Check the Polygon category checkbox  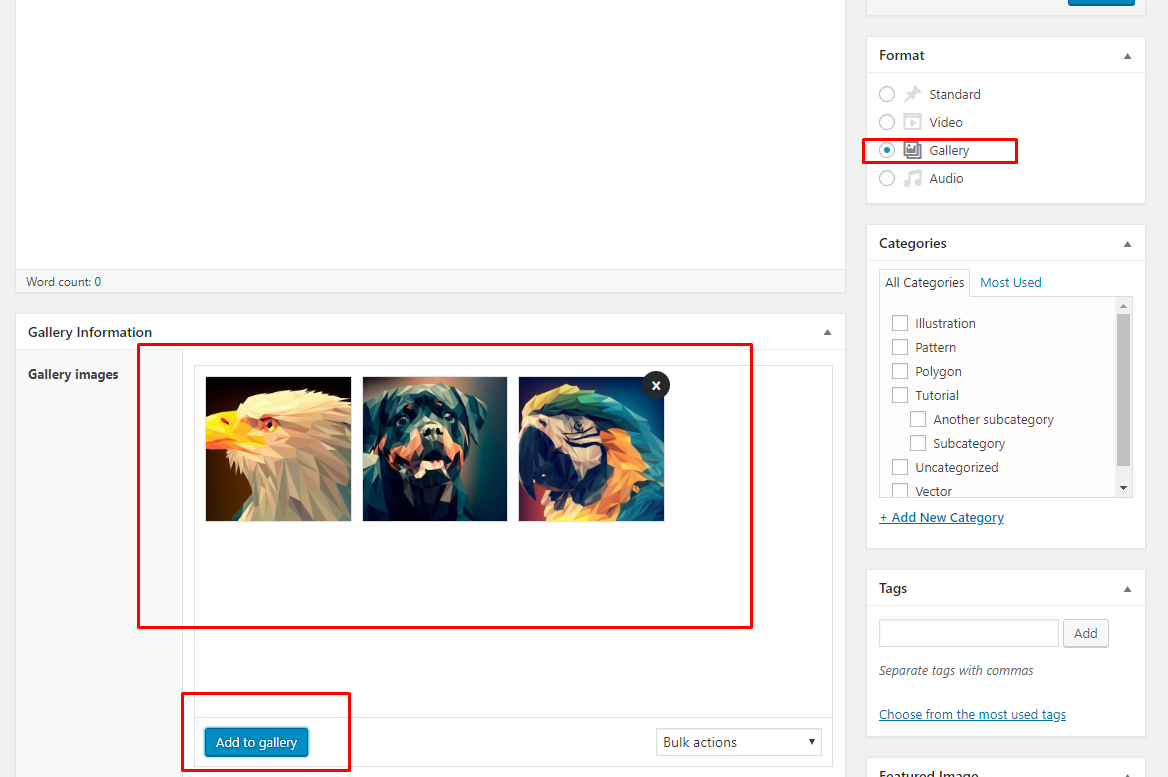pos(900,371)
